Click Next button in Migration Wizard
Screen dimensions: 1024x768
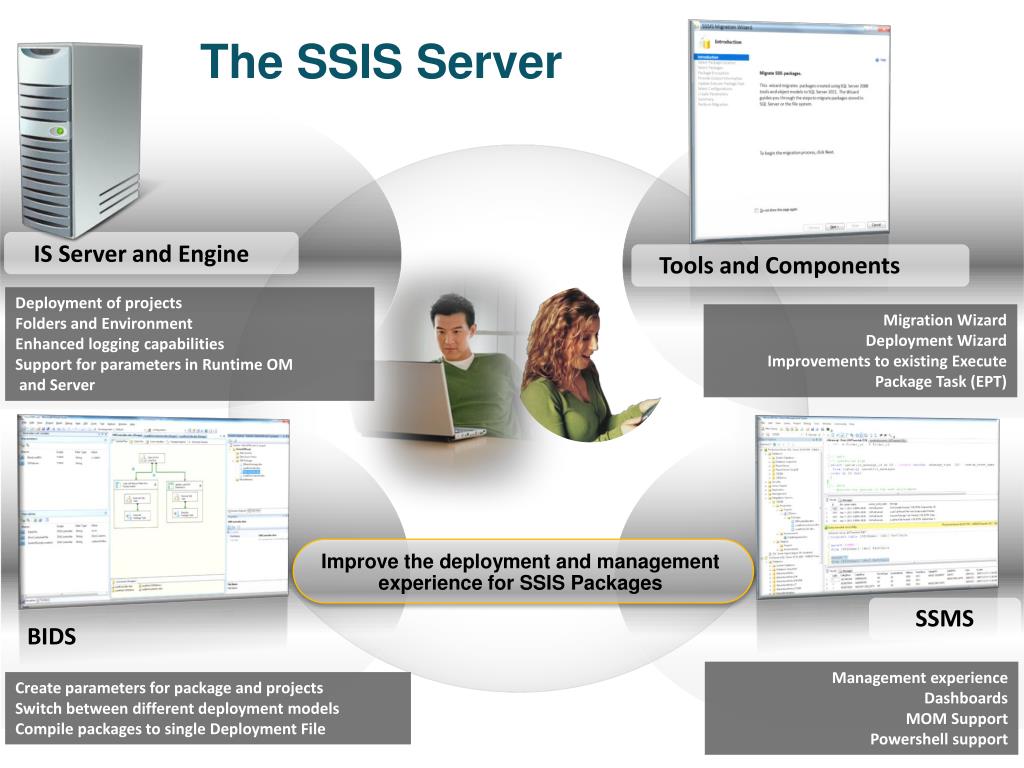[x=834, y=227]
